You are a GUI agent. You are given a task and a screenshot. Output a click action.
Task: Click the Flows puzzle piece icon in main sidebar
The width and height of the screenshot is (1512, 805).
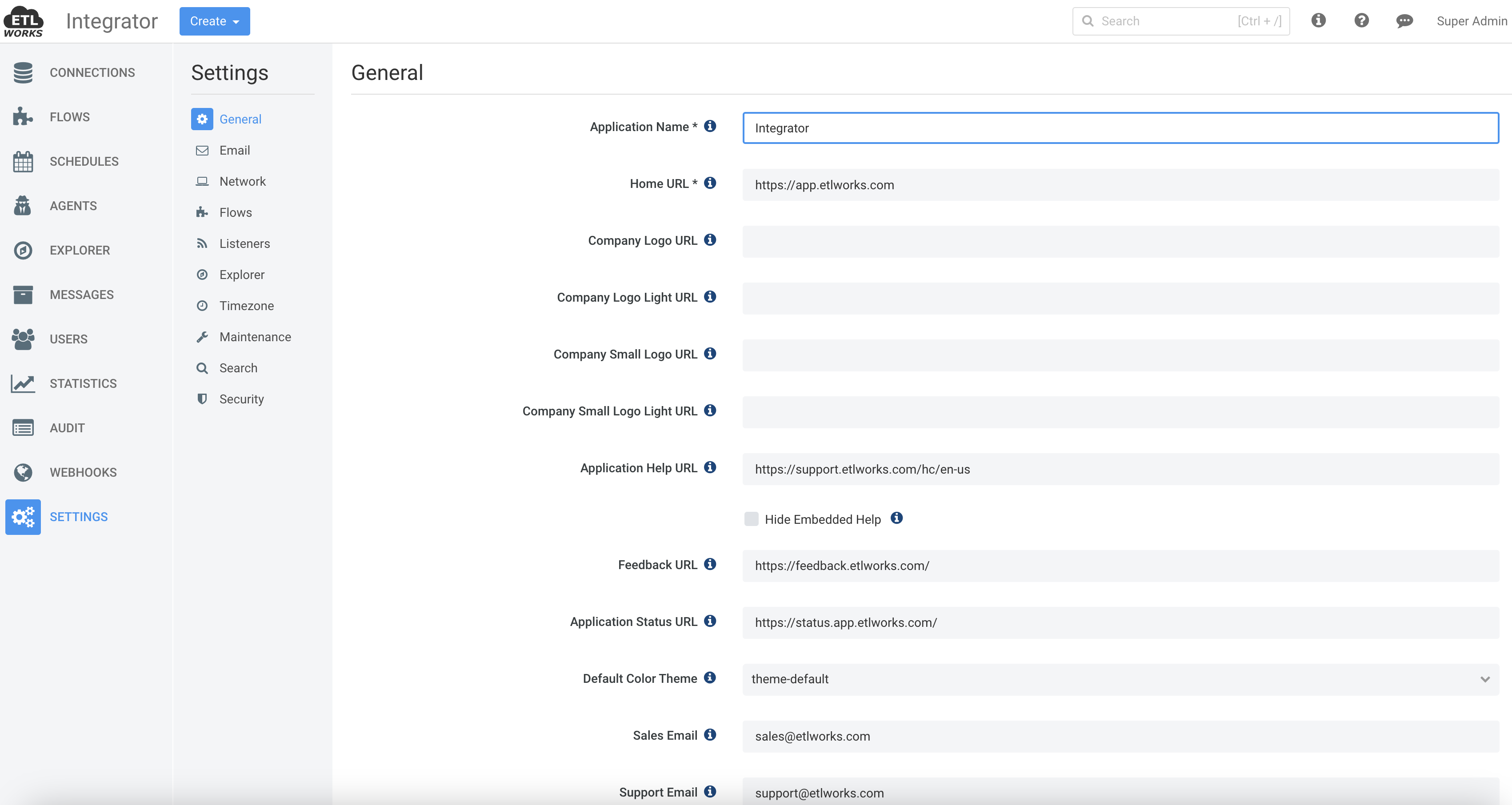23,117
